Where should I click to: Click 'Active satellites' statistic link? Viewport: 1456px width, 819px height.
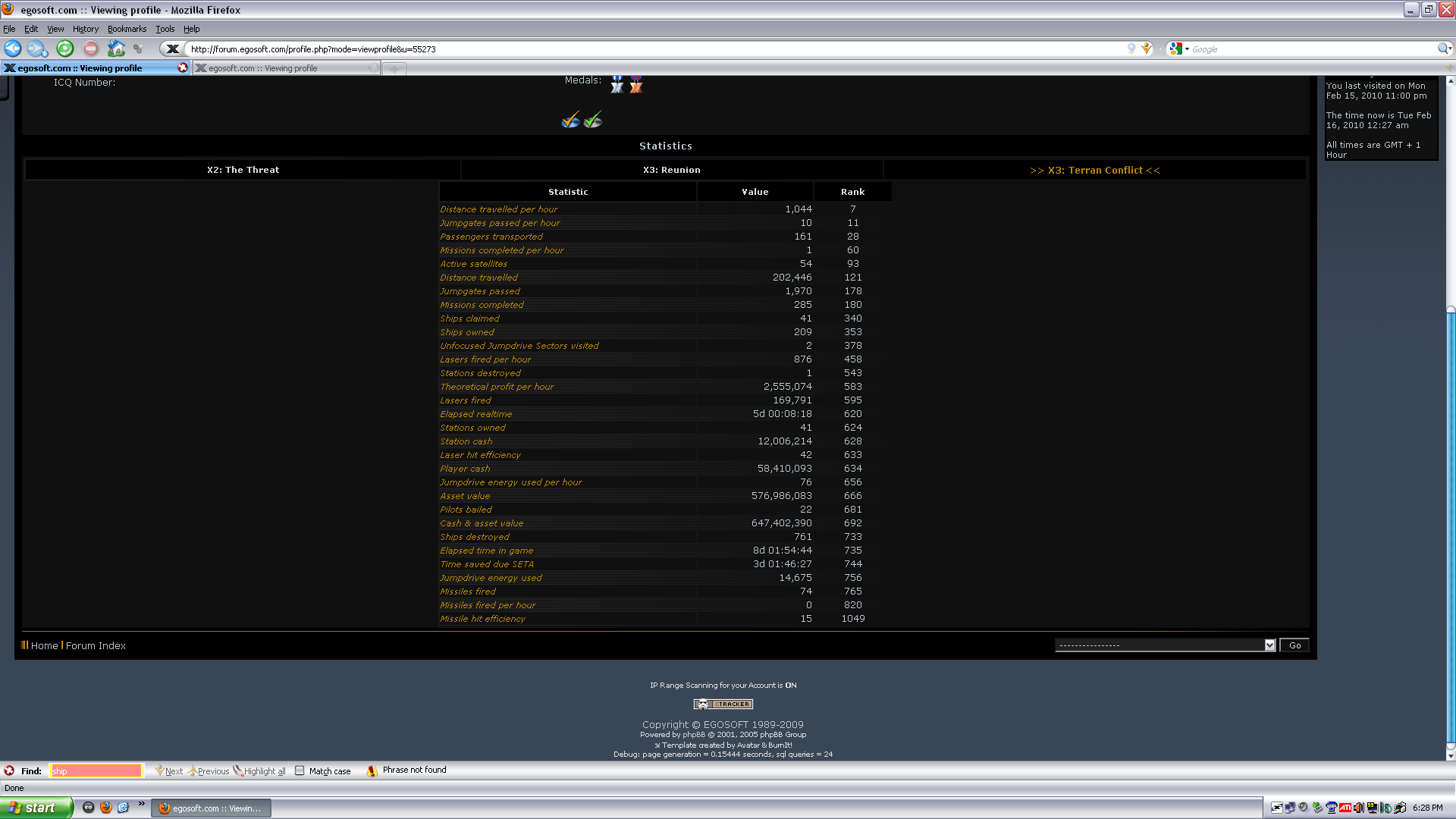coord(474,264)
